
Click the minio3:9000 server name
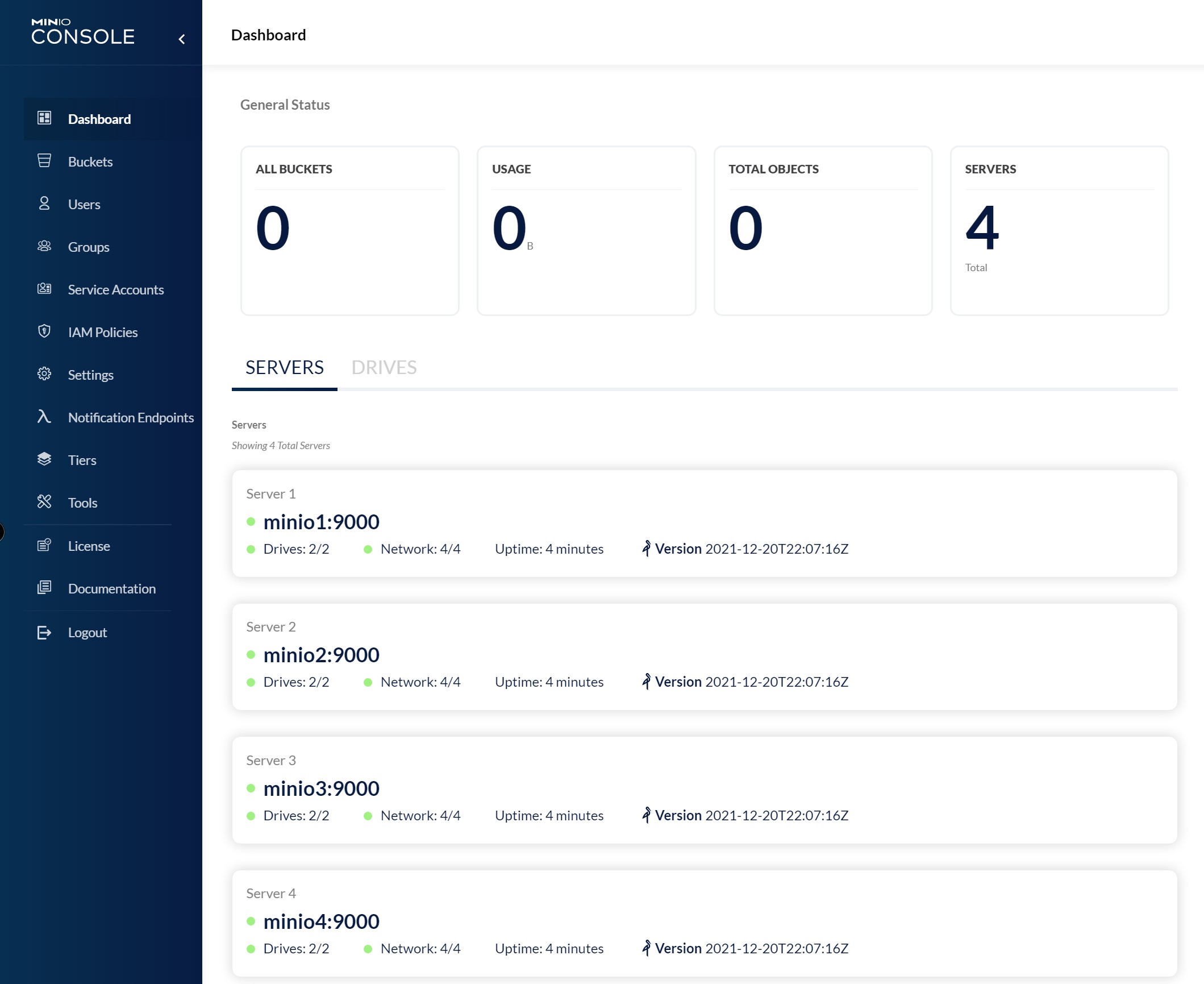pyautogui.click(x=322, y=788)
